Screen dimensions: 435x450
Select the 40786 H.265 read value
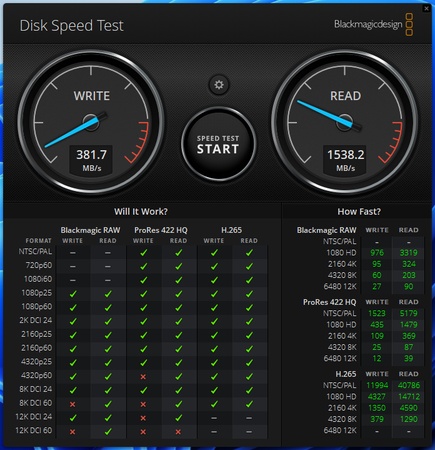click(409, 385)
